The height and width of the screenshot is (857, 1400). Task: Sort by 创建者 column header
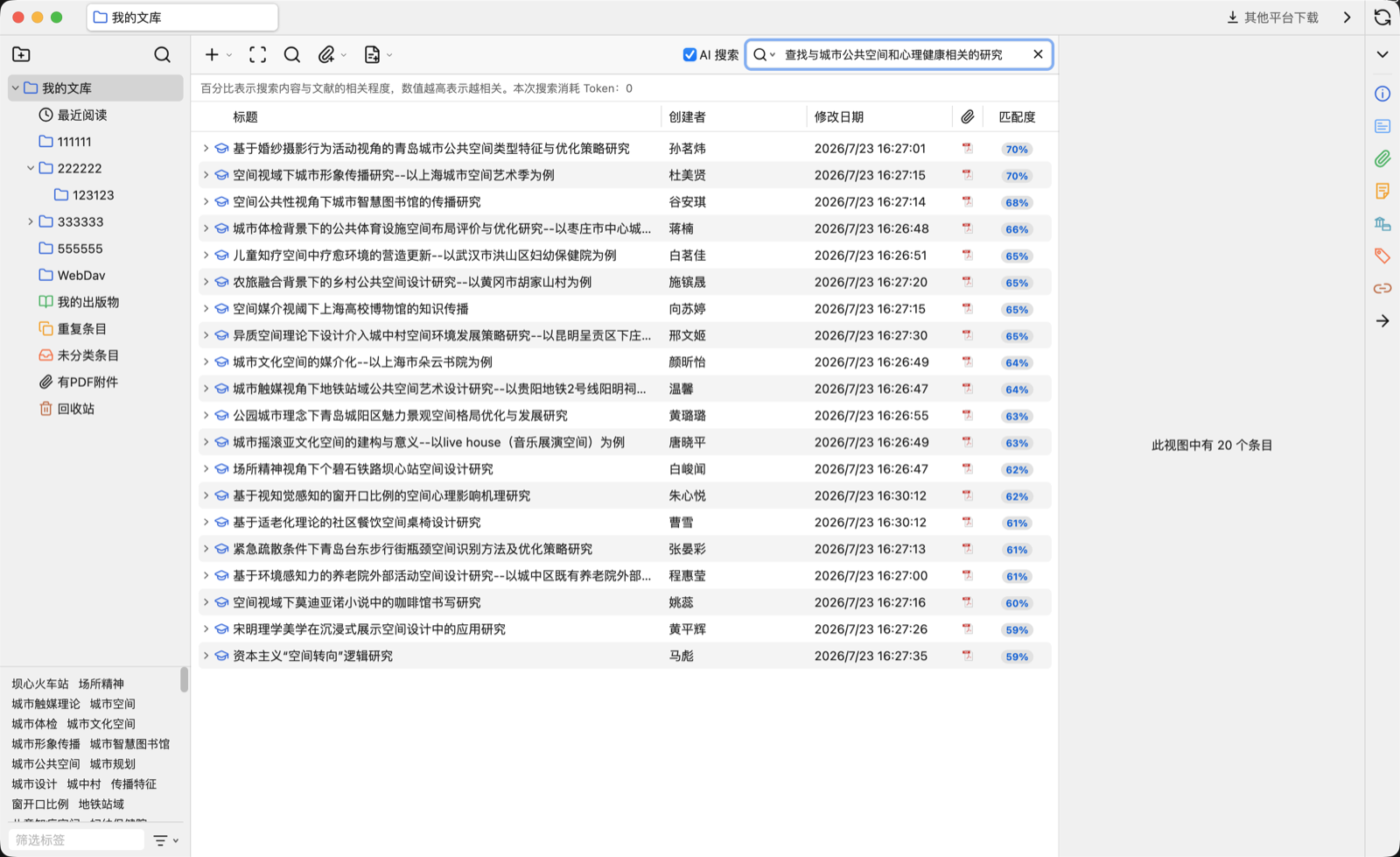tap(688, 116)
